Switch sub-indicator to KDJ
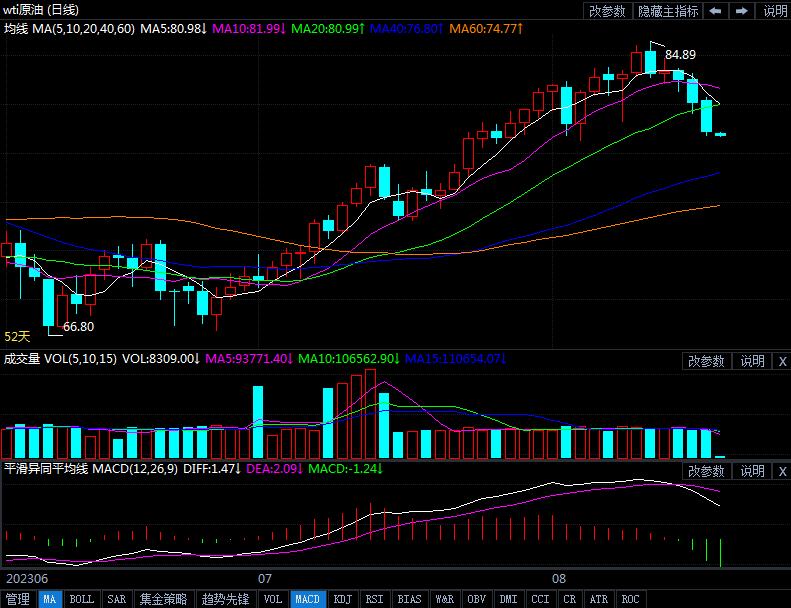This screenshot has height=608, width=791. pos(343,599)
